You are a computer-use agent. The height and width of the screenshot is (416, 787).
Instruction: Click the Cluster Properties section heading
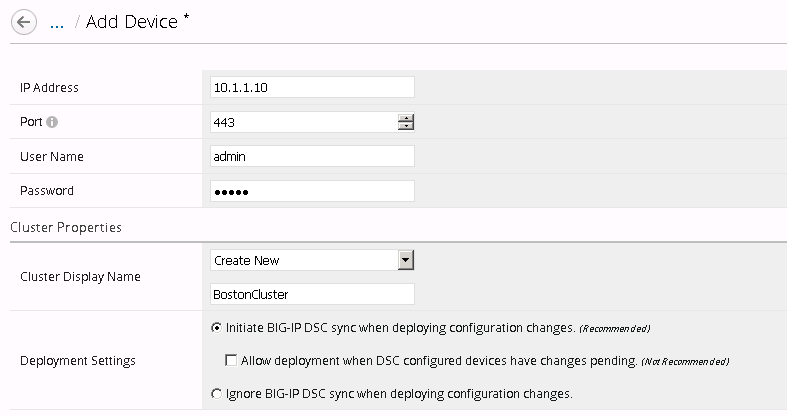[x=66, y=227]
